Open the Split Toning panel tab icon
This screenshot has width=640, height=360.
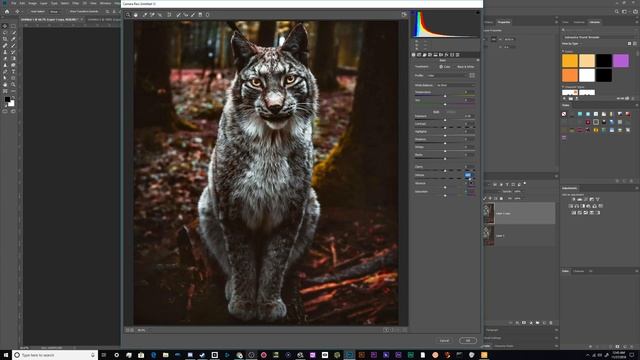point(436,55)
